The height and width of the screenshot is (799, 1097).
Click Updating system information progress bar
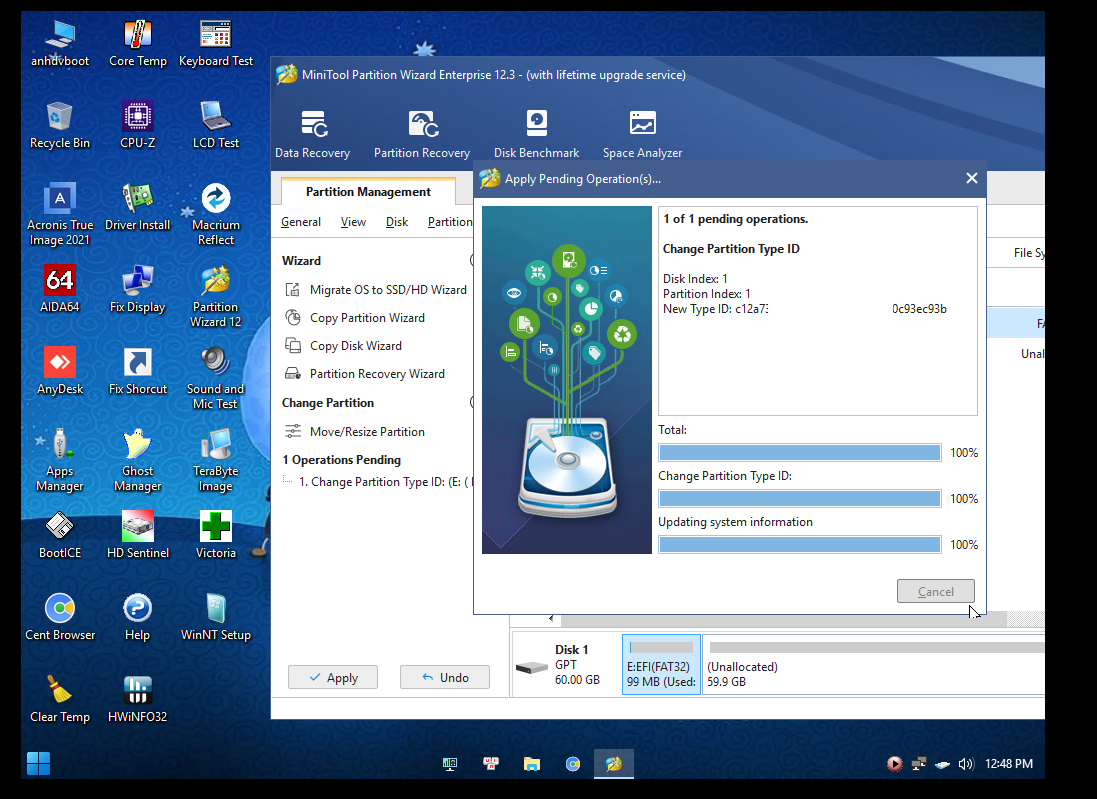[800, 545]
